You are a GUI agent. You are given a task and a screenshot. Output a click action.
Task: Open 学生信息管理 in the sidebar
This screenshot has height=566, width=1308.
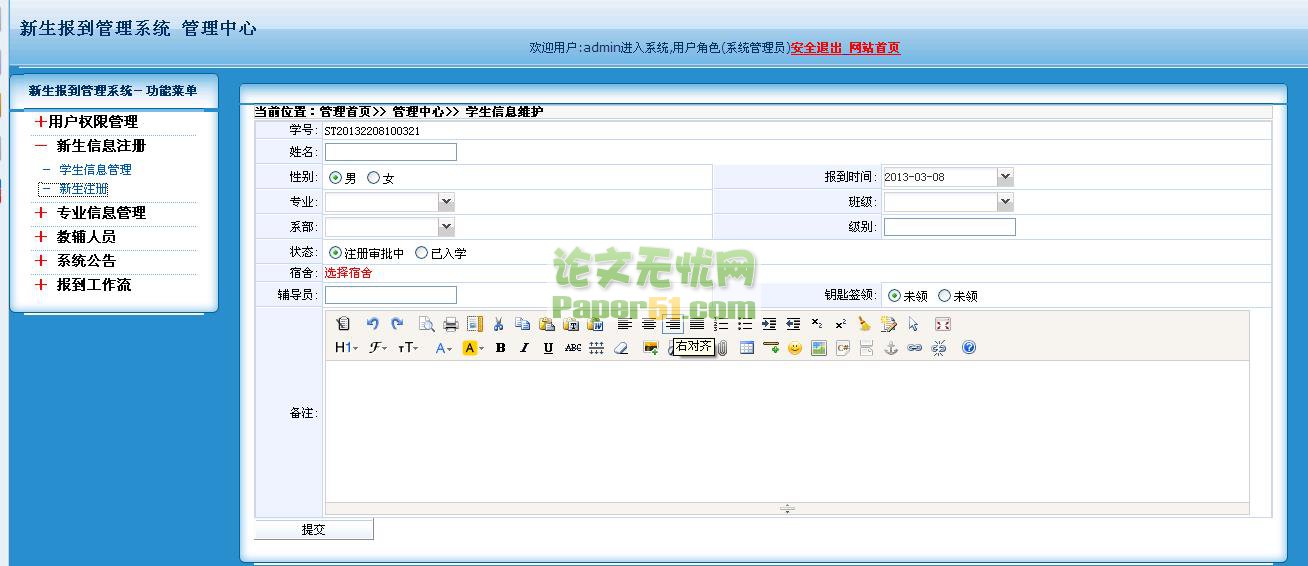tap(95, 170)
